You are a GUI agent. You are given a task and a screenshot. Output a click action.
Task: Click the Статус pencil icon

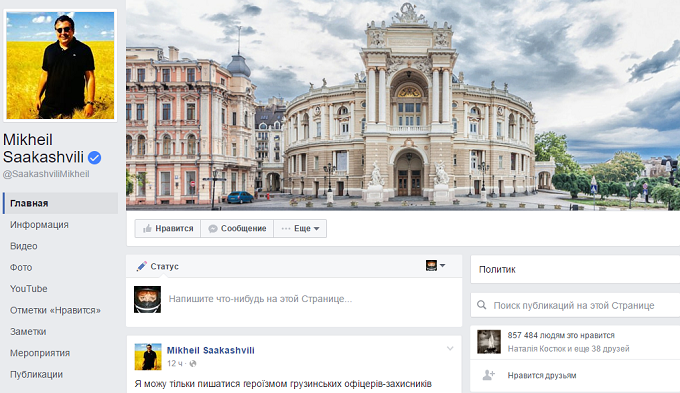141,266
